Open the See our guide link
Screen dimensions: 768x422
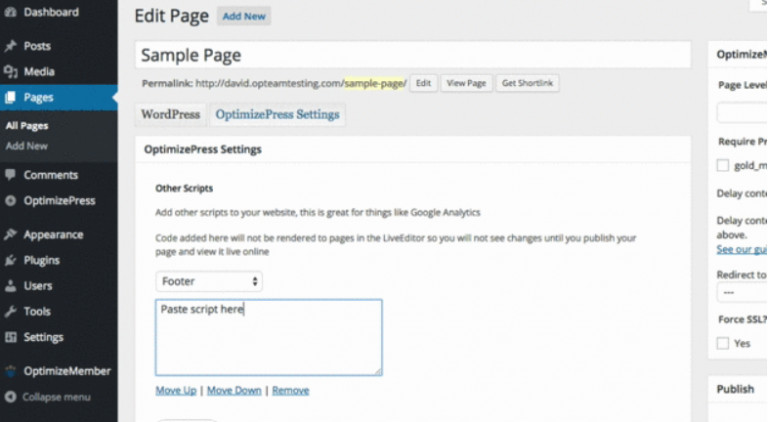(742, 249)
